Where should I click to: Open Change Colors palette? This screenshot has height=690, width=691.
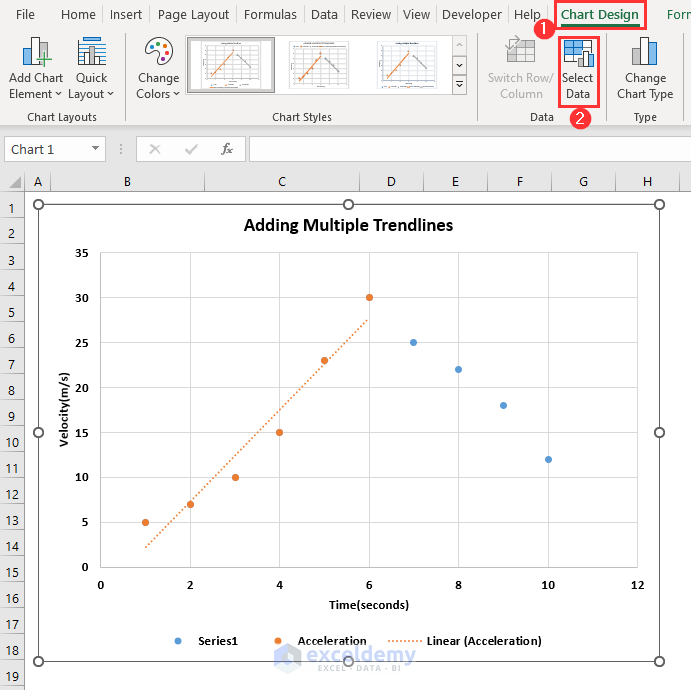coord(158,69)
